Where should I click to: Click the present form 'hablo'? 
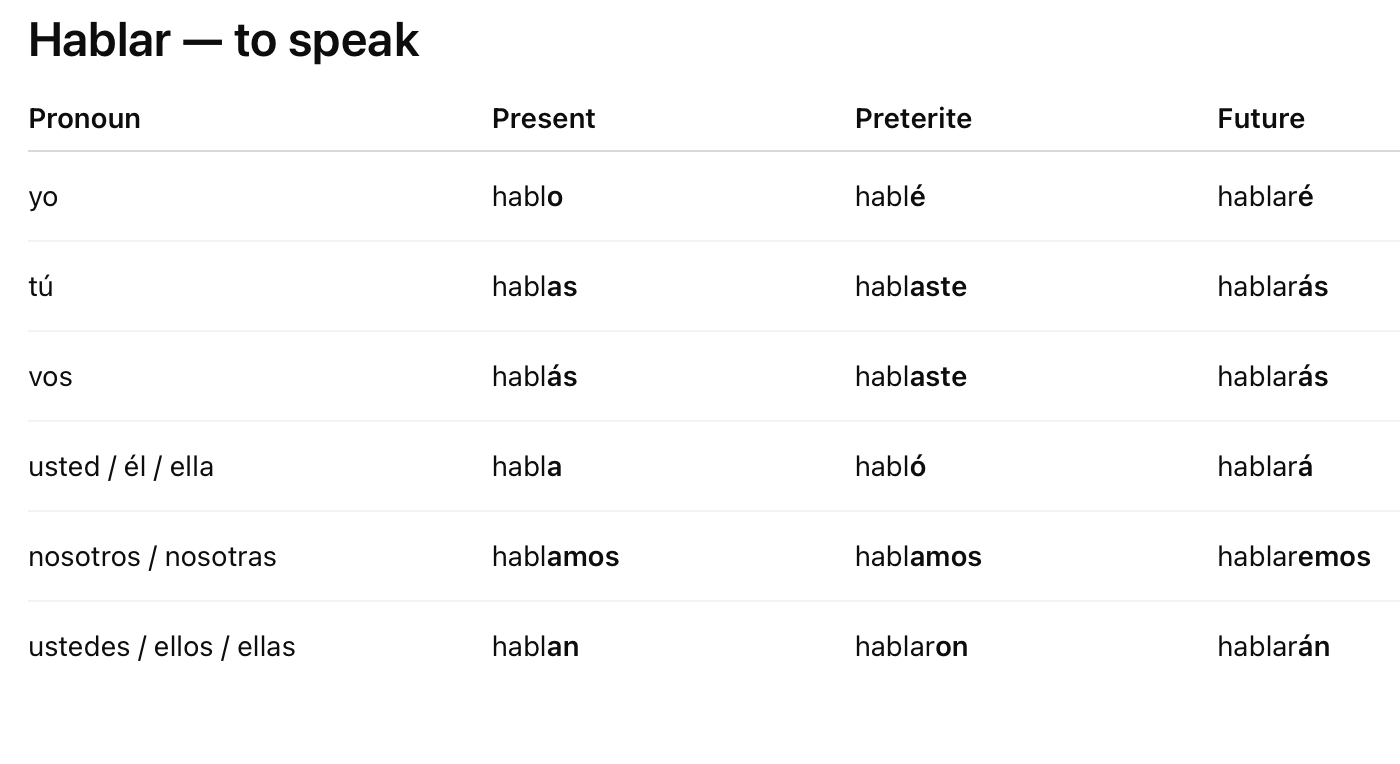tap(527, 197)
